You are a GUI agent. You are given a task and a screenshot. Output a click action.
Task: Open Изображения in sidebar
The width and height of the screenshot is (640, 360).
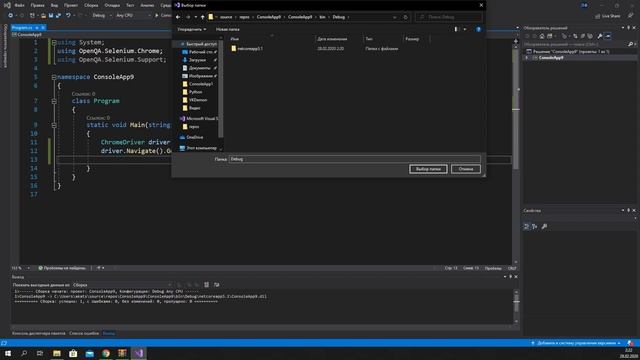pos(199,76)
